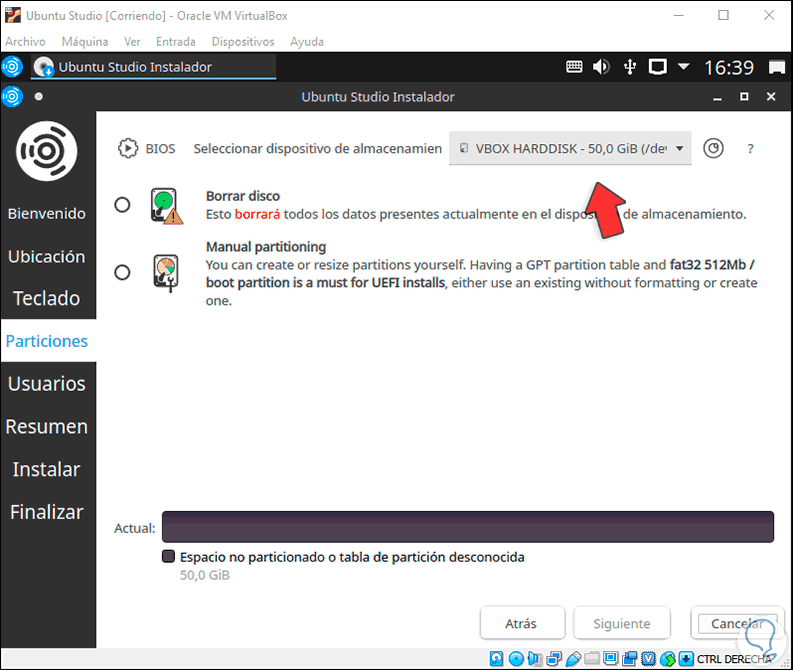Click the display status icon in VirtualBox bar

click(x=611, y=658)
